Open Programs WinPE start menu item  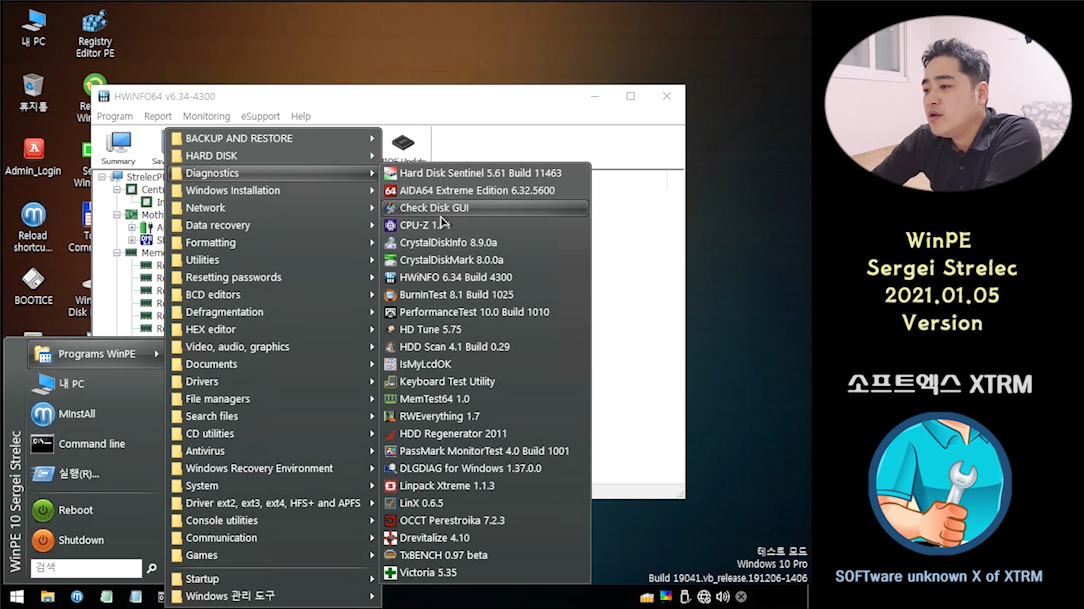click(x=95, y=354)
